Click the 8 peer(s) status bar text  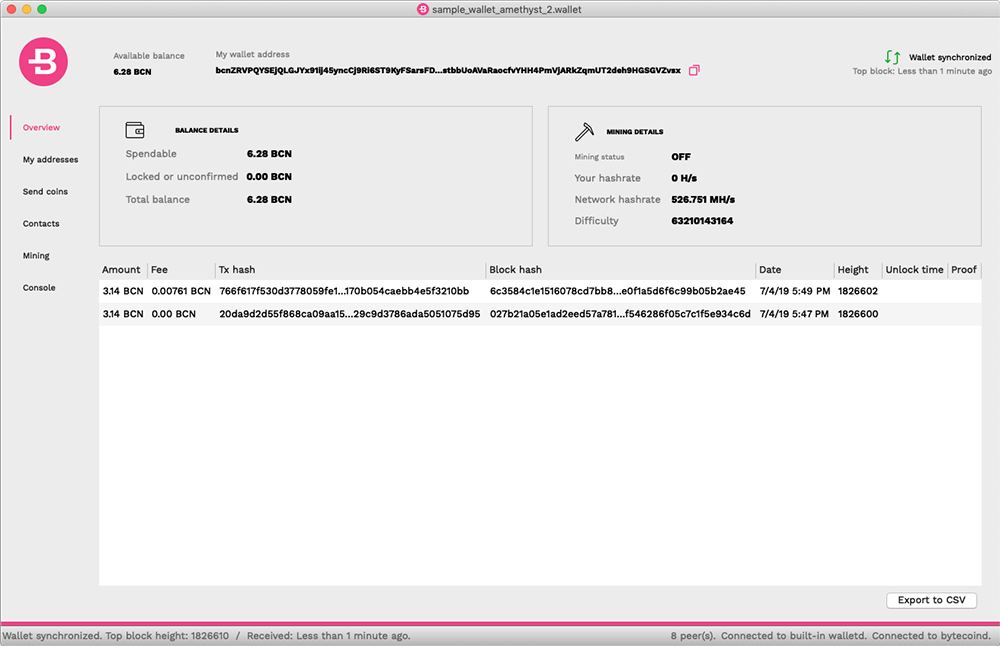693,636
